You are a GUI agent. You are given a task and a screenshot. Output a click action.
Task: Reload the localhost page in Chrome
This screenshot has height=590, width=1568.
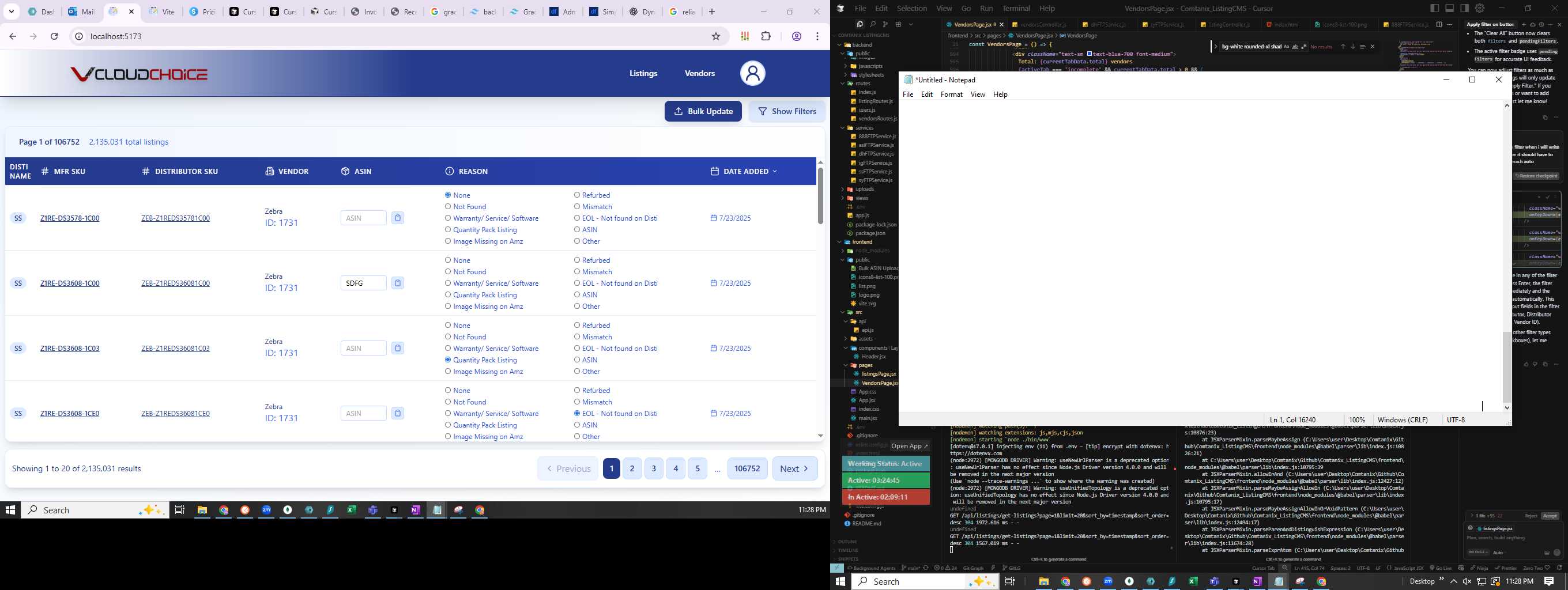[x=54, y=36]
